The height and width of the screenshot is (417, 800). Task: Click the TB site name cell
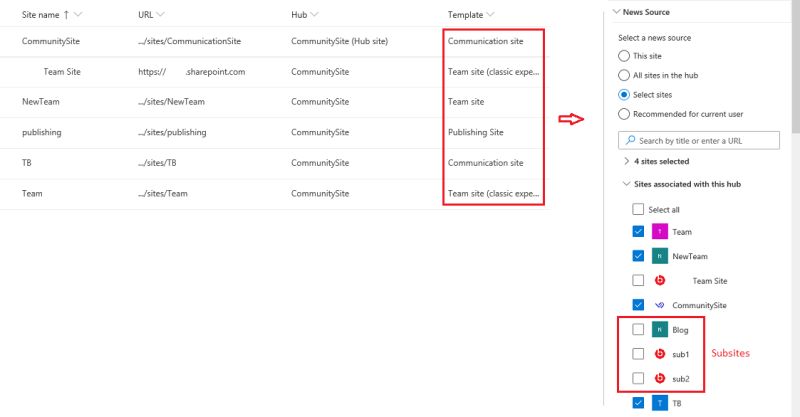click(27, 163)
